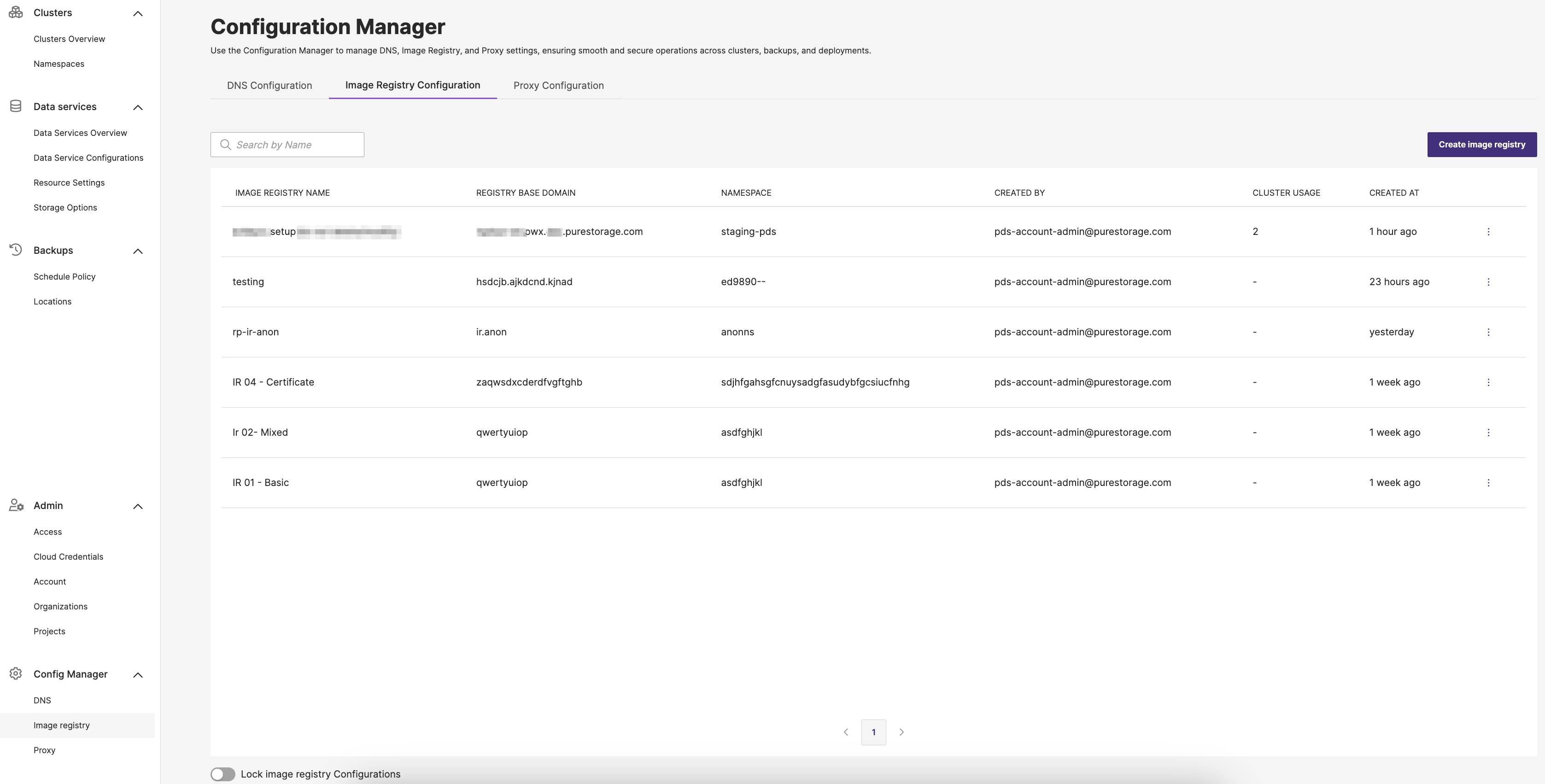Toggle Lock image registry Configurations switch
Image resolution: width=1545 pixels, height=784 pixels.
point(222,774)
